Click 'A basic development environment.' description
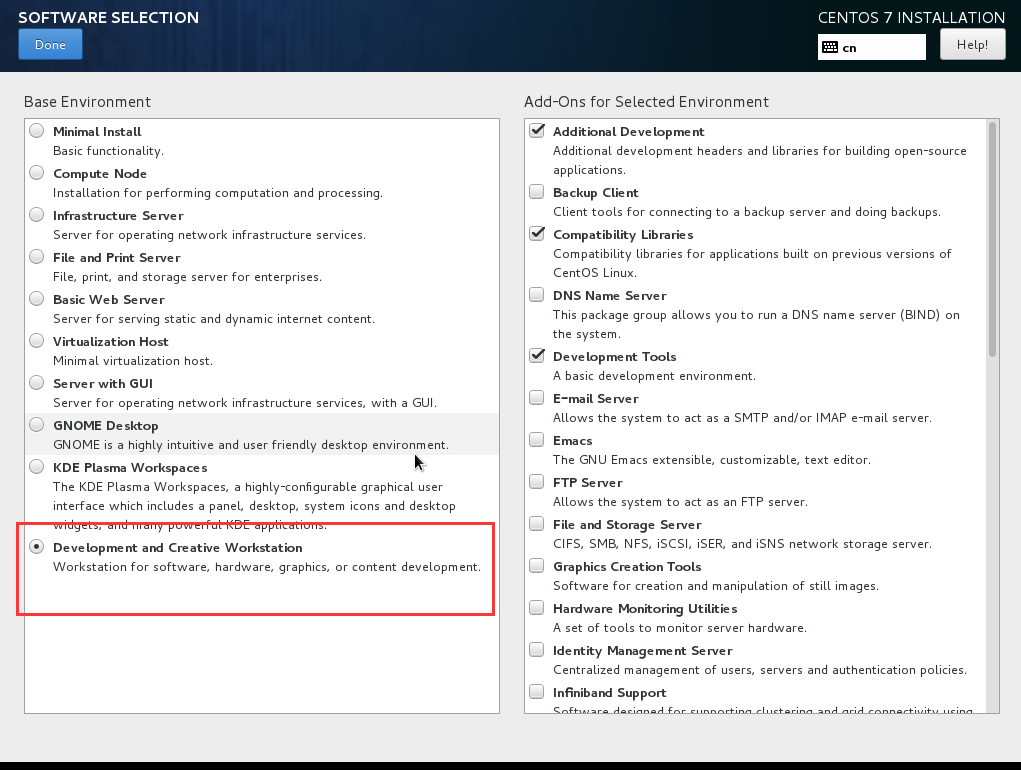1021x770 pixels. click(x=654, y=376)
